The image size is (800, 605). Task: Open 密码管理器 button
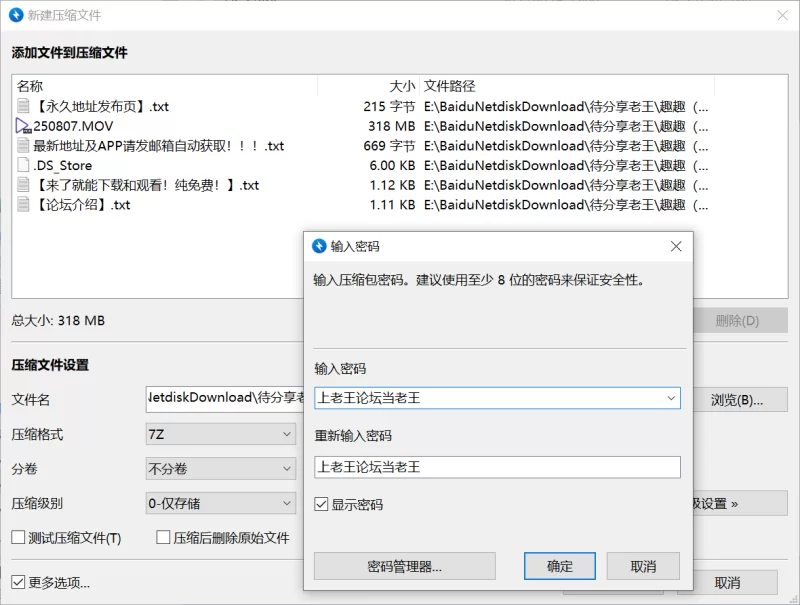point(404,566)
